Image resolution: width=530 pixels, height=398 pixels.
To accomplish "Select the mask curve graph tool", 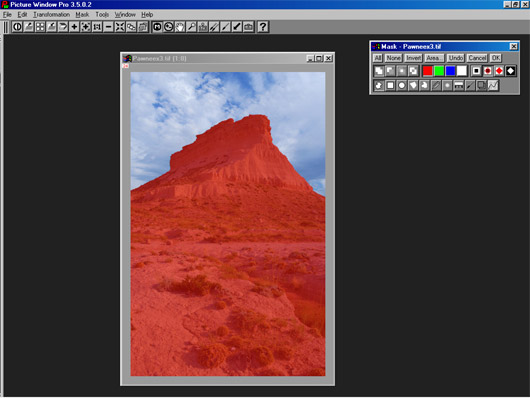I will pyautogui.click(x=493, y=86).
